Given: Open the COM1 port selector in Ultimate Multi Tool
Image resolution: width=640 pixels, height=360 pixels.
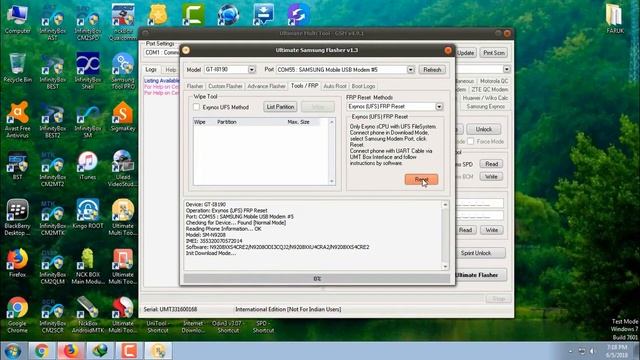Looking at the screenshot, I should [162, 53].
